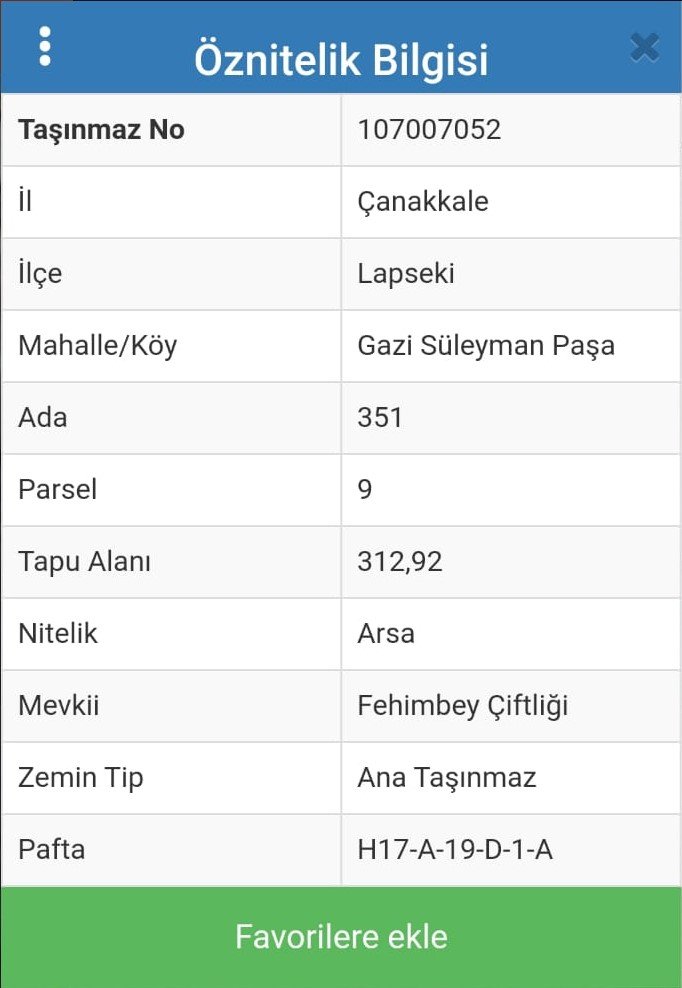Tap the Nitelik value Arsa

point(386,633)
